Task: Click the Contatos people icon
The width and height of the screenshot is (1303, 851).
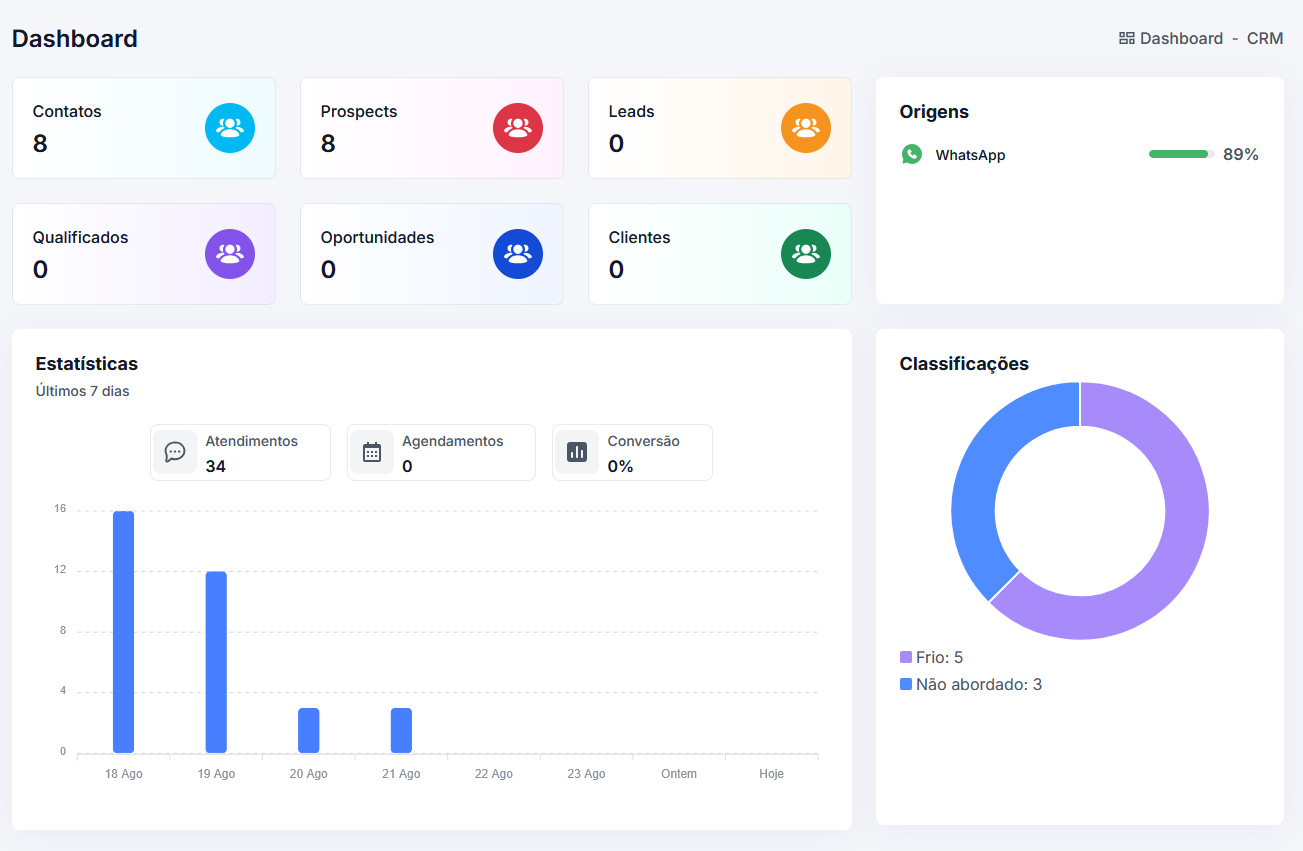Action: tap(230, 128)
